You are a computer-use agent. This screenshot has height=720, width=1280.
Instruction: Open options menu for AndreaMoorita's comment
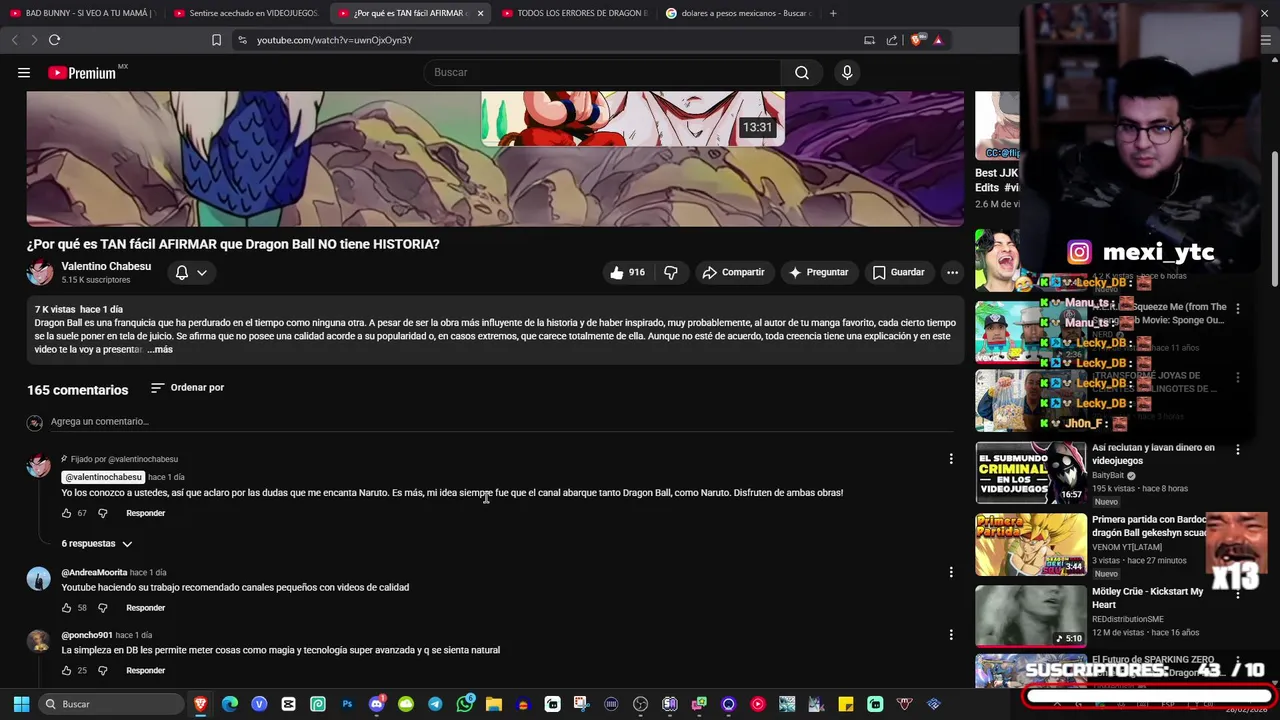click(x=951, y=572)
